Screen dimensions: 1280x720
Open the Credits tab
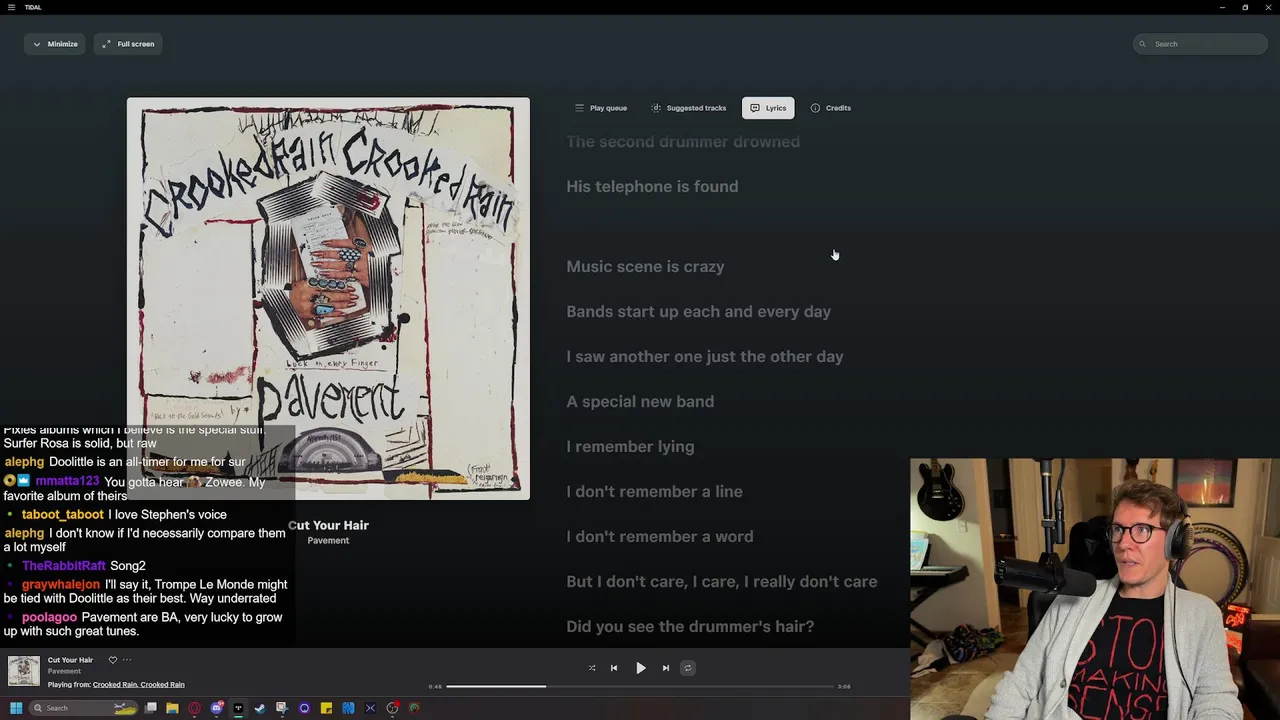pyautogui.click(x=831, y=108)
